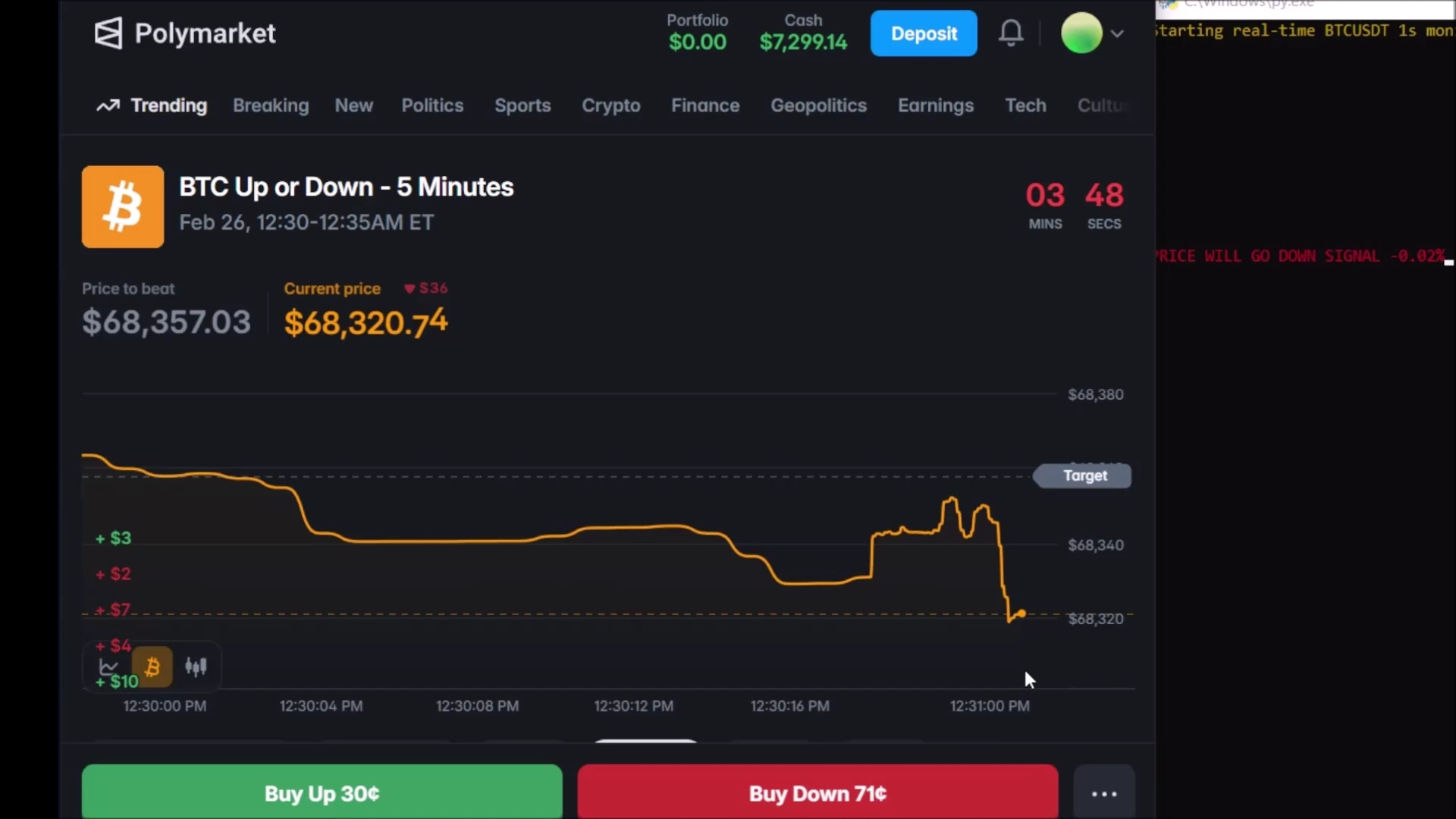Open the Finance category
This screenshot has height=819, width=1456.
[x=705, y=105]
